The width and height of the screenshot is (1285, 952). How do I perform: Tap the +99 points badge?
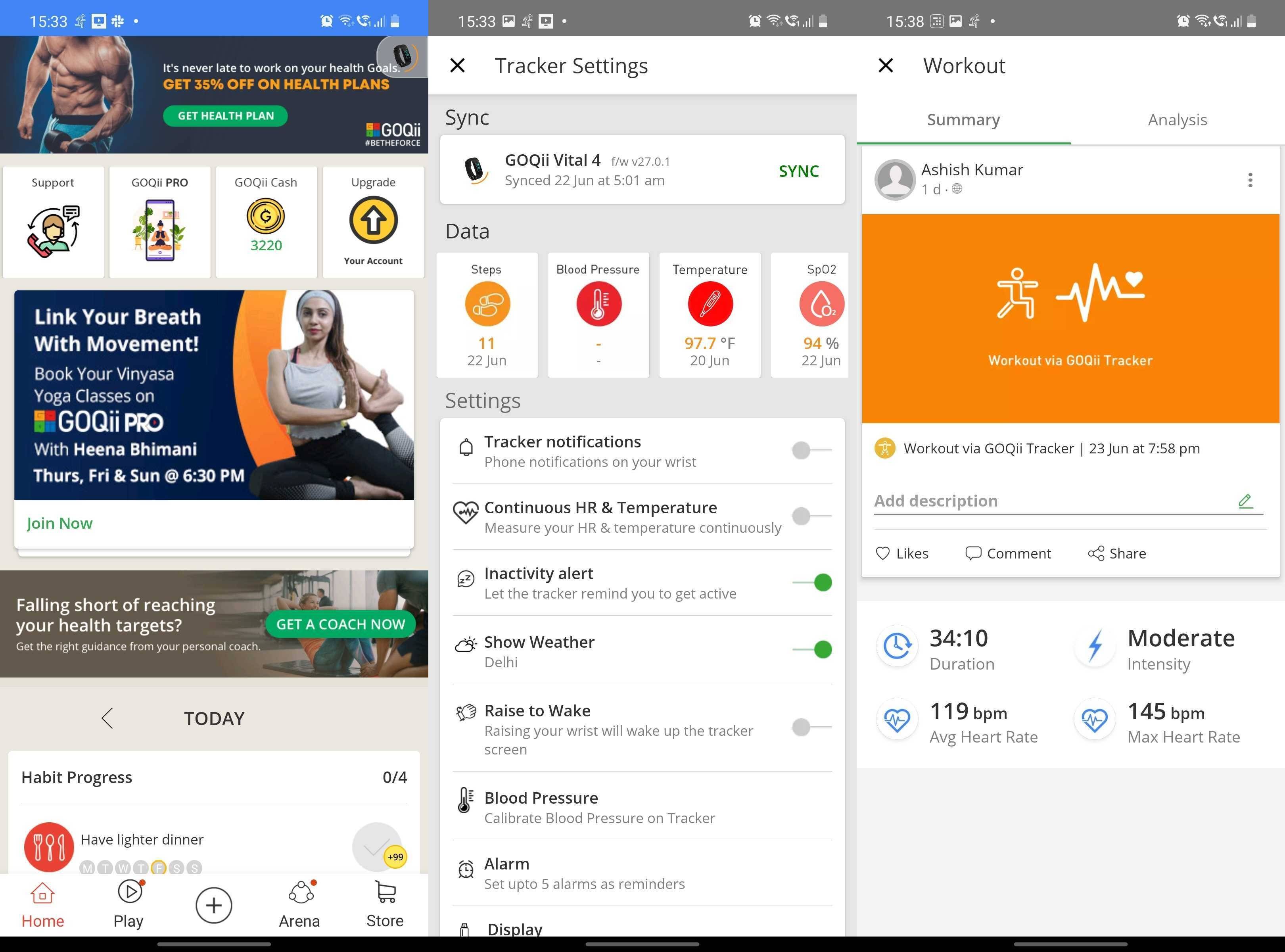[395, 857]
